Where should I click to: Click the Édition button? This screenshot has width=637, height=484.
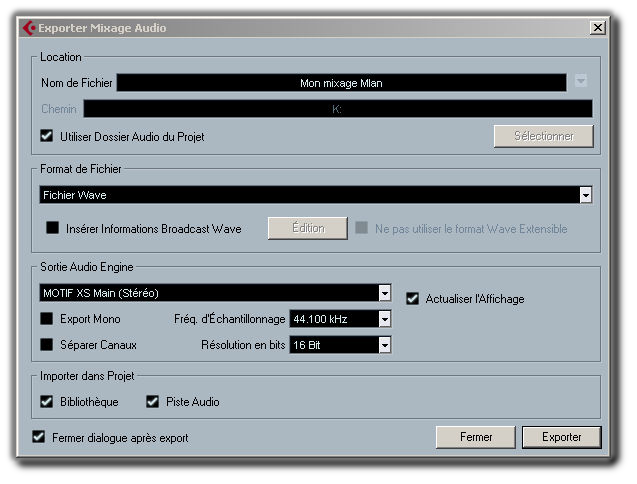point(307,228)
